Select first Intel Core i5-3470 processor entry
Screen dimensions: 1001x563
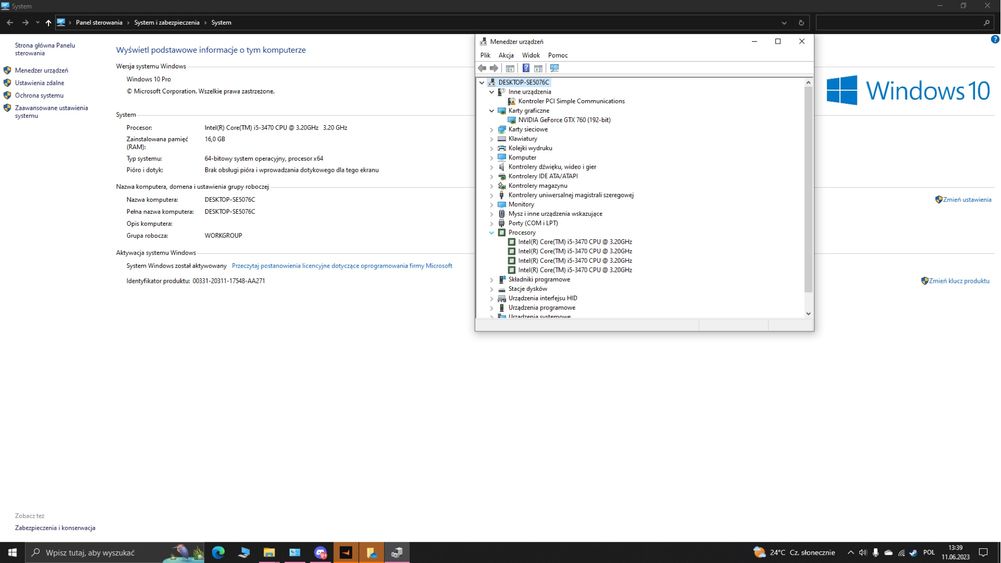575,242
